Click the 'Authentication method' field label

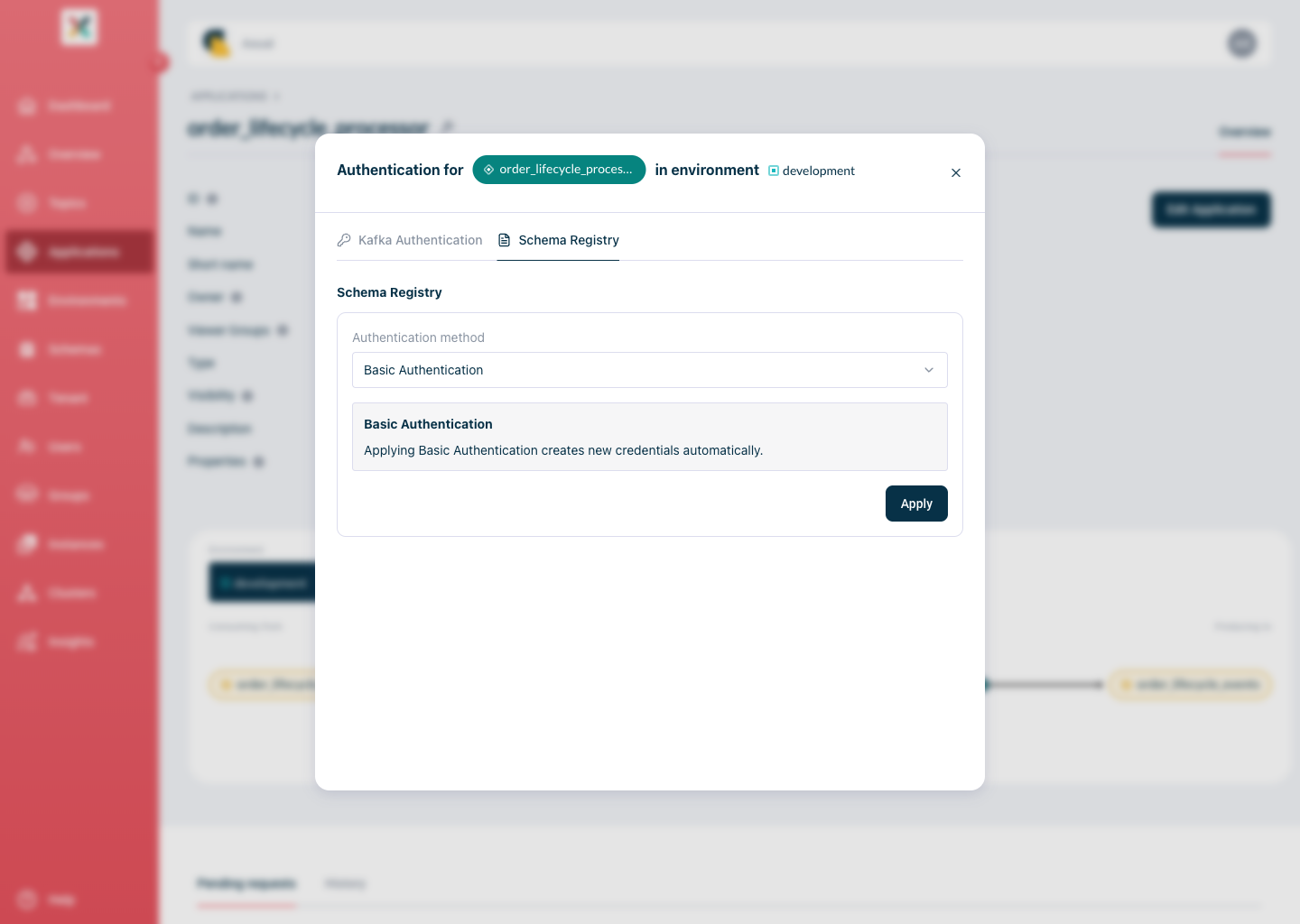click(418, 337)
